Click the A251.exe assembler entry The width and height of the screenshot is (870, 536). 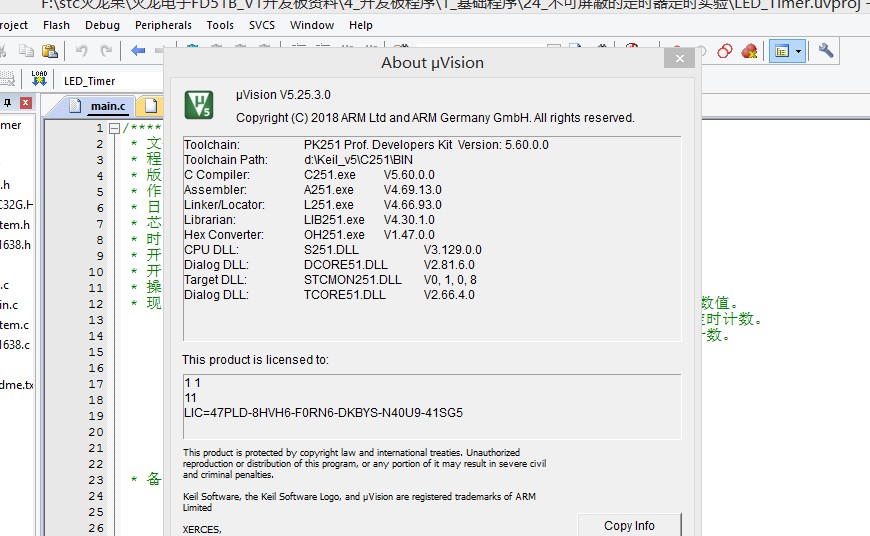328,190
